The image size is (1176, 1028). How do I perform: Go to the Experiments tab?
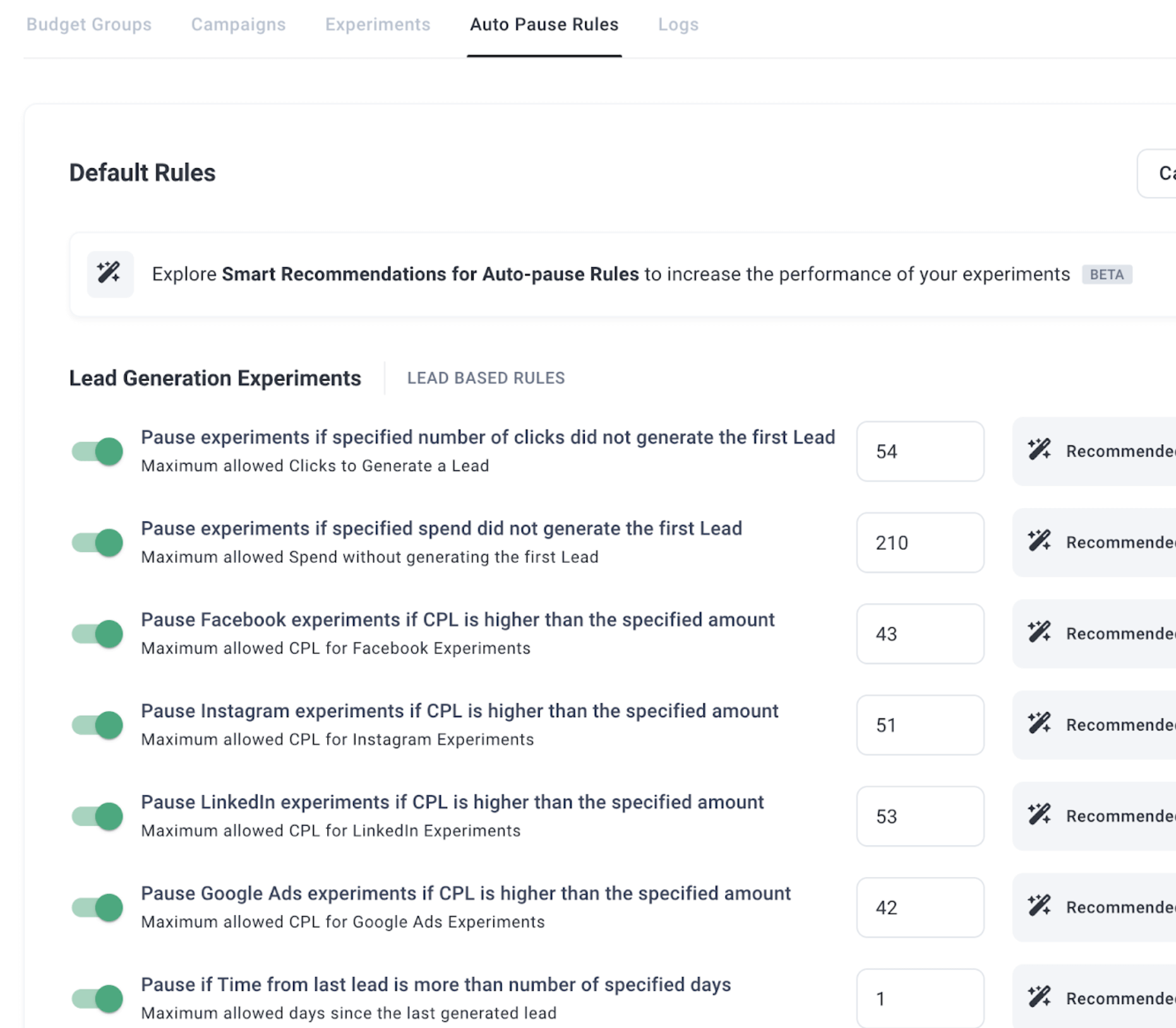(378, 25)
